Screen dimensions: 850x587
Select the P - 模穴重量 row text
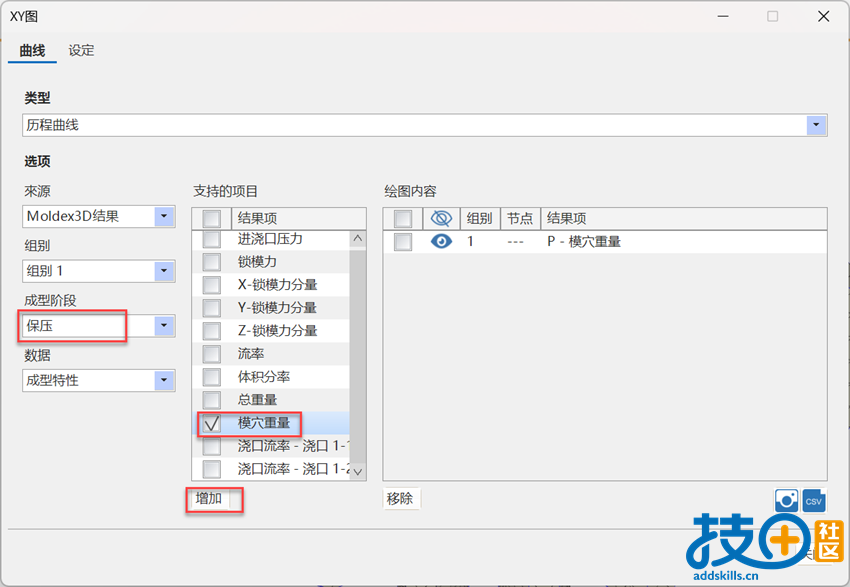[x=584, y=241]
